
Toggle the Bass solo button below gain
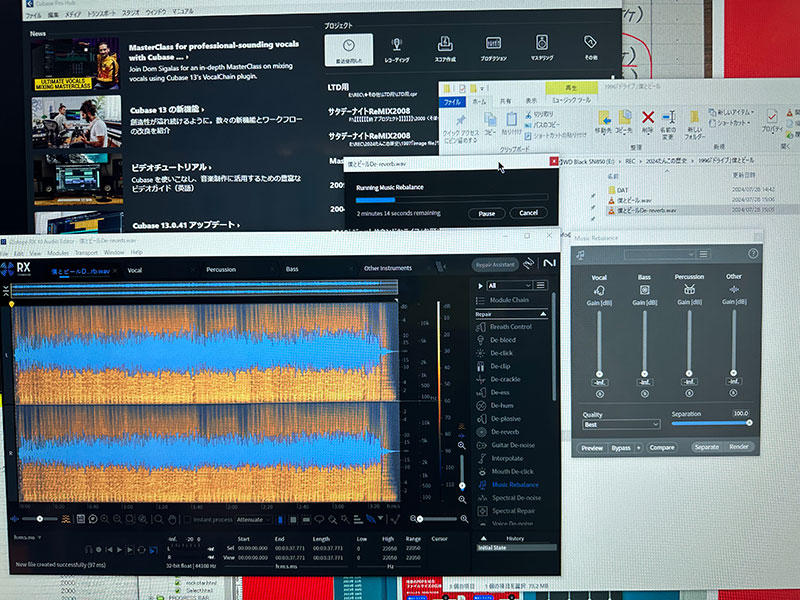click(644, 393)
